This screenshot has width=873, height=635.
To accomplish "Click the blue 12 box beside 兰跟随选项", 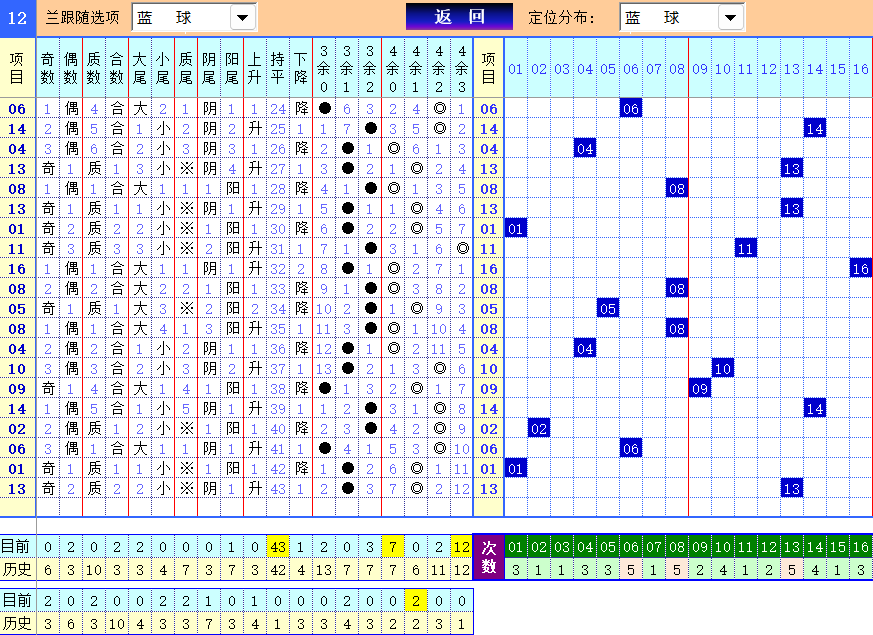I will coord(17,18).
